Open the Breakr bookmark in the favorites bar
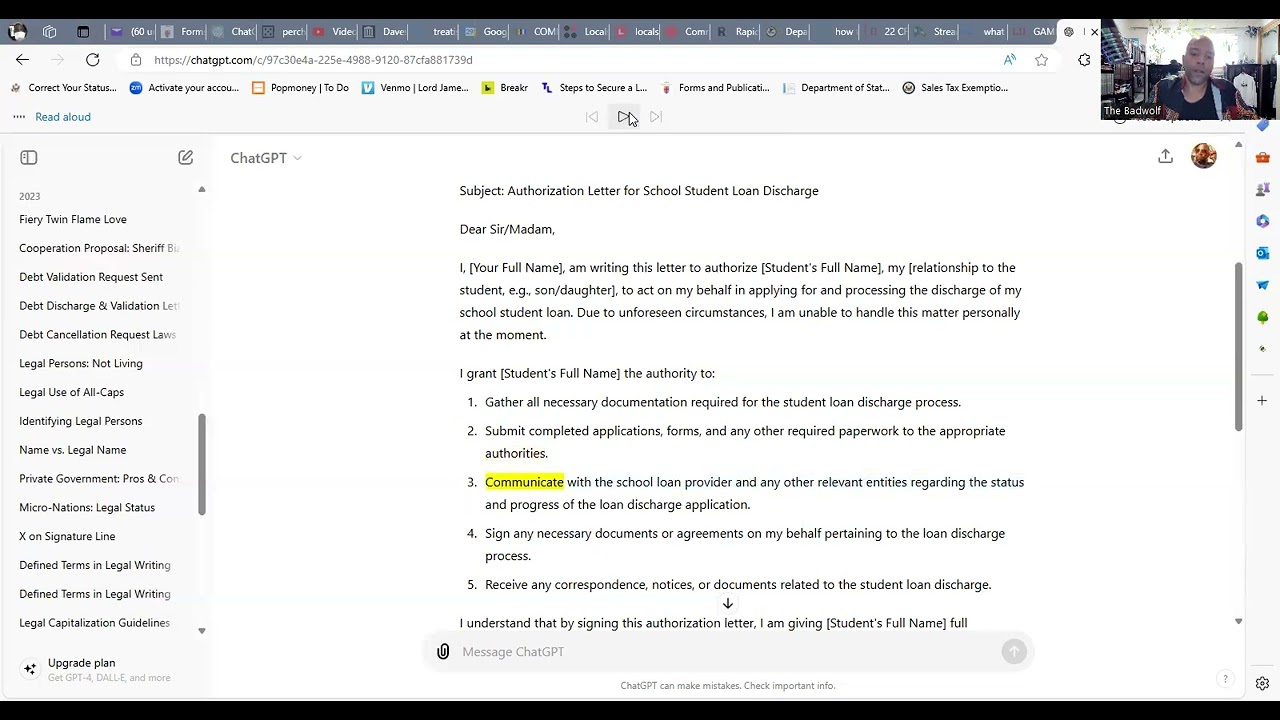This screenshot has height=720, width=1280. (x=505, y=88)
